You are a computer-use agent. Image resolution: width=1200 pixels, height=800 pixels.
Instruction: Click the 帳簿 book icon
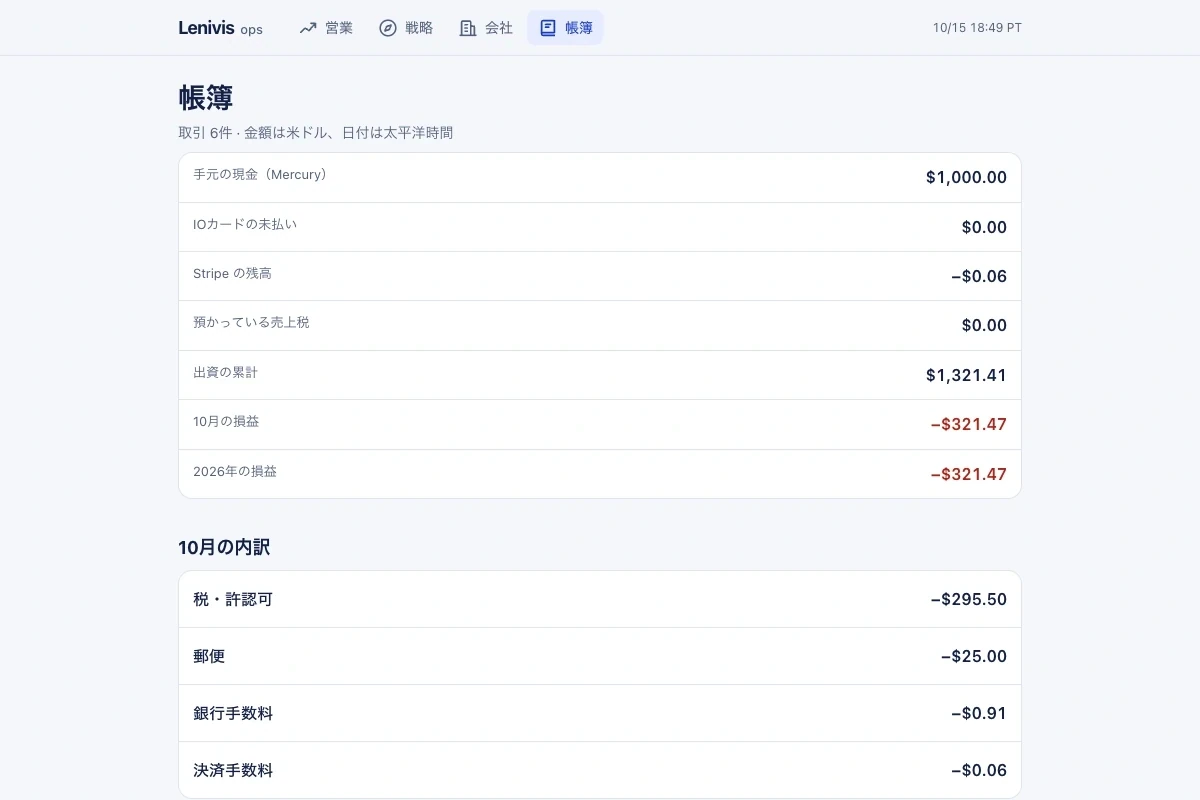pos(548,28)
